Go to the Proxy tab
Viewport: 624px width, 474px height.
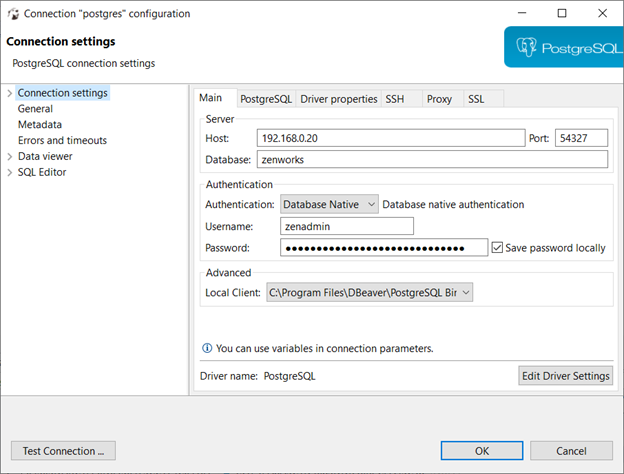tap(439, 99)
